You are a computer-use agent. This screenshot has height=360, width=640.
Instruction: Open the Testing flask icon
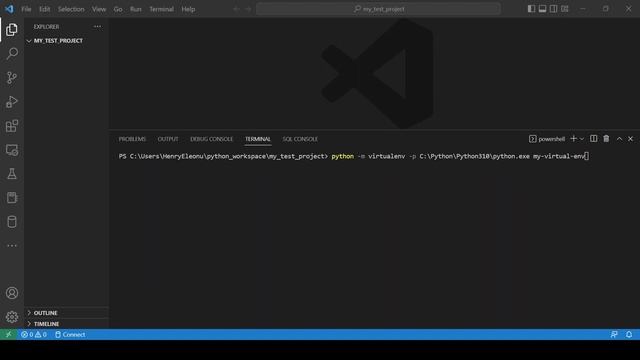12,174
